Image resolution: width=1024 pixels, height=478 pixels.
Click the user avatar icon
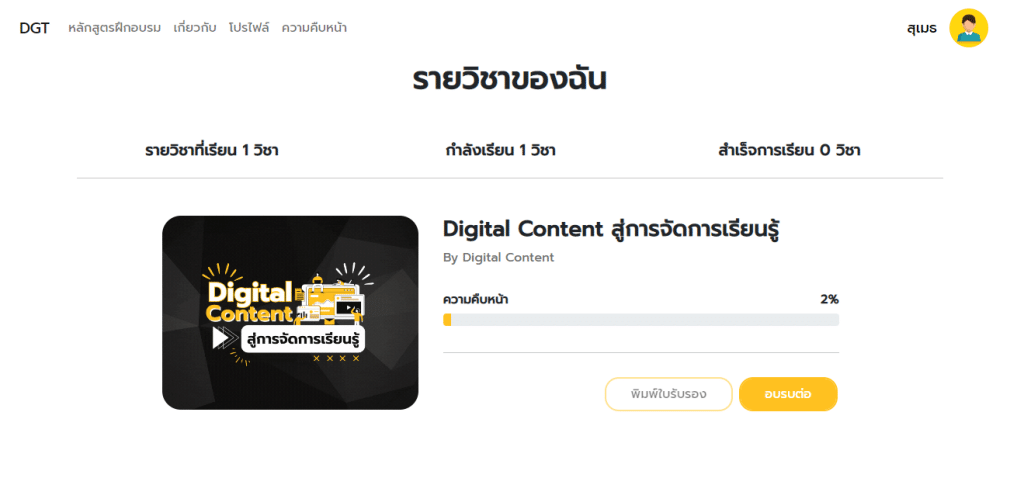(968, 28)
